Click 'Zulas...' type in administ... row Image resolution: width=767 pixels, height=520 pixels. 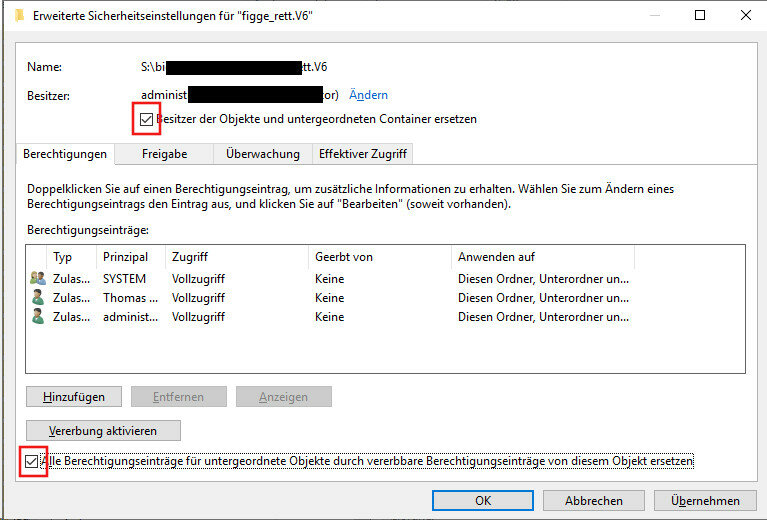(71, 317)
